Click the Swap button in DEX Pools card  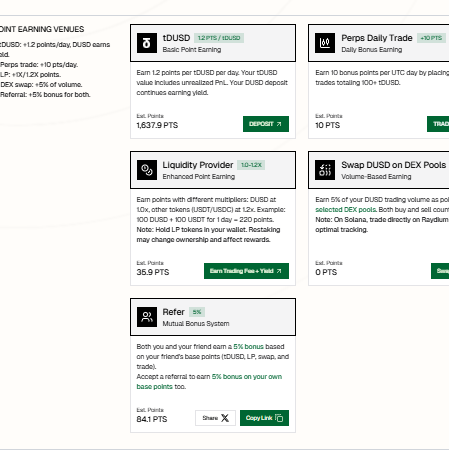[x=440, y=271]
